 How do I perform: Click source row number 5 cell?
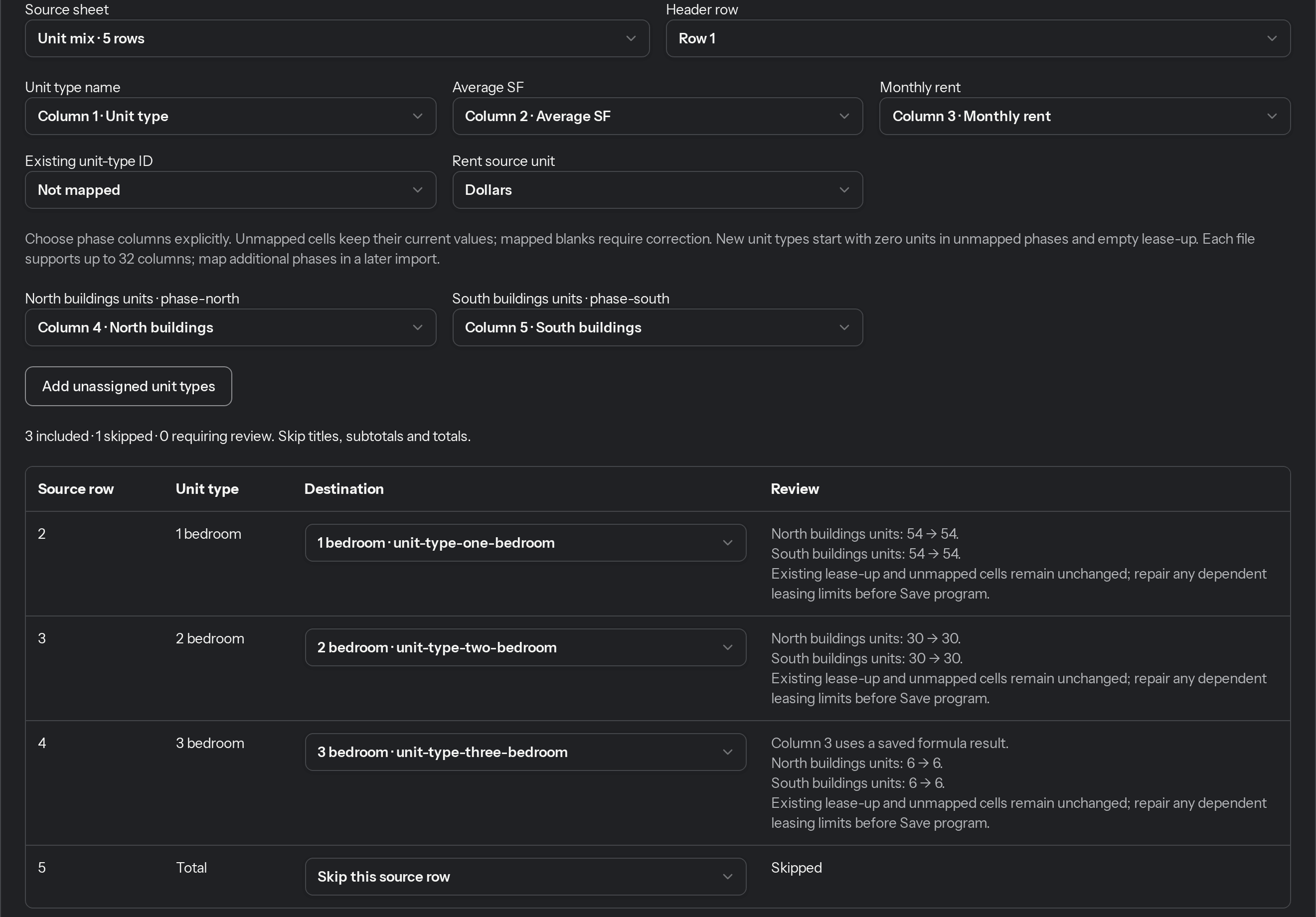tap(42, 868)
